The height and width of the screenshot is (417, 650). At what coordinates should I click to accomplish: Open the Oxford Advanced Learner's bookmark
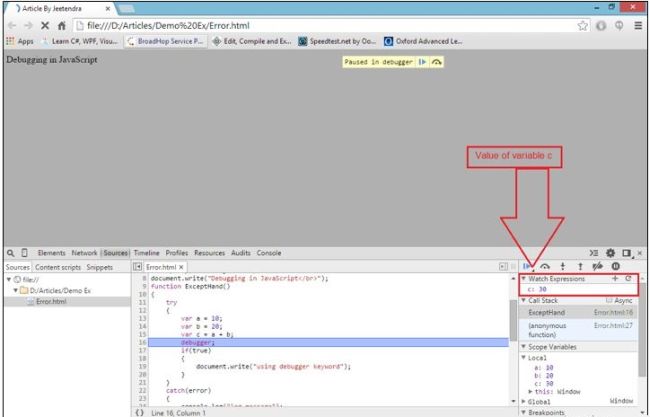[423, 41]
